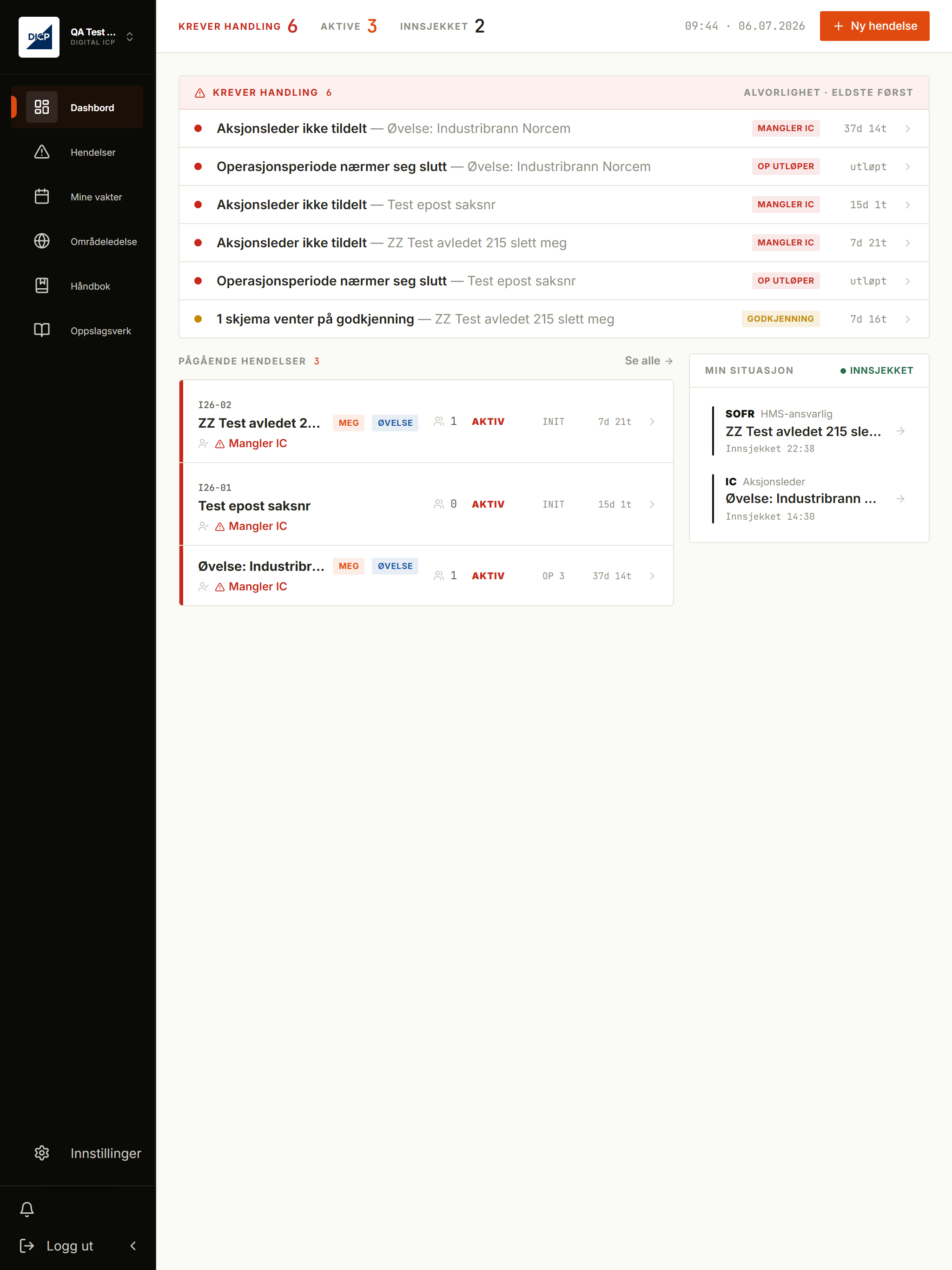Viewport: 952px width, 1270px height.
Task: Open incident I26-01 Test epost saksnr
Action: click(x=426, y=504)
